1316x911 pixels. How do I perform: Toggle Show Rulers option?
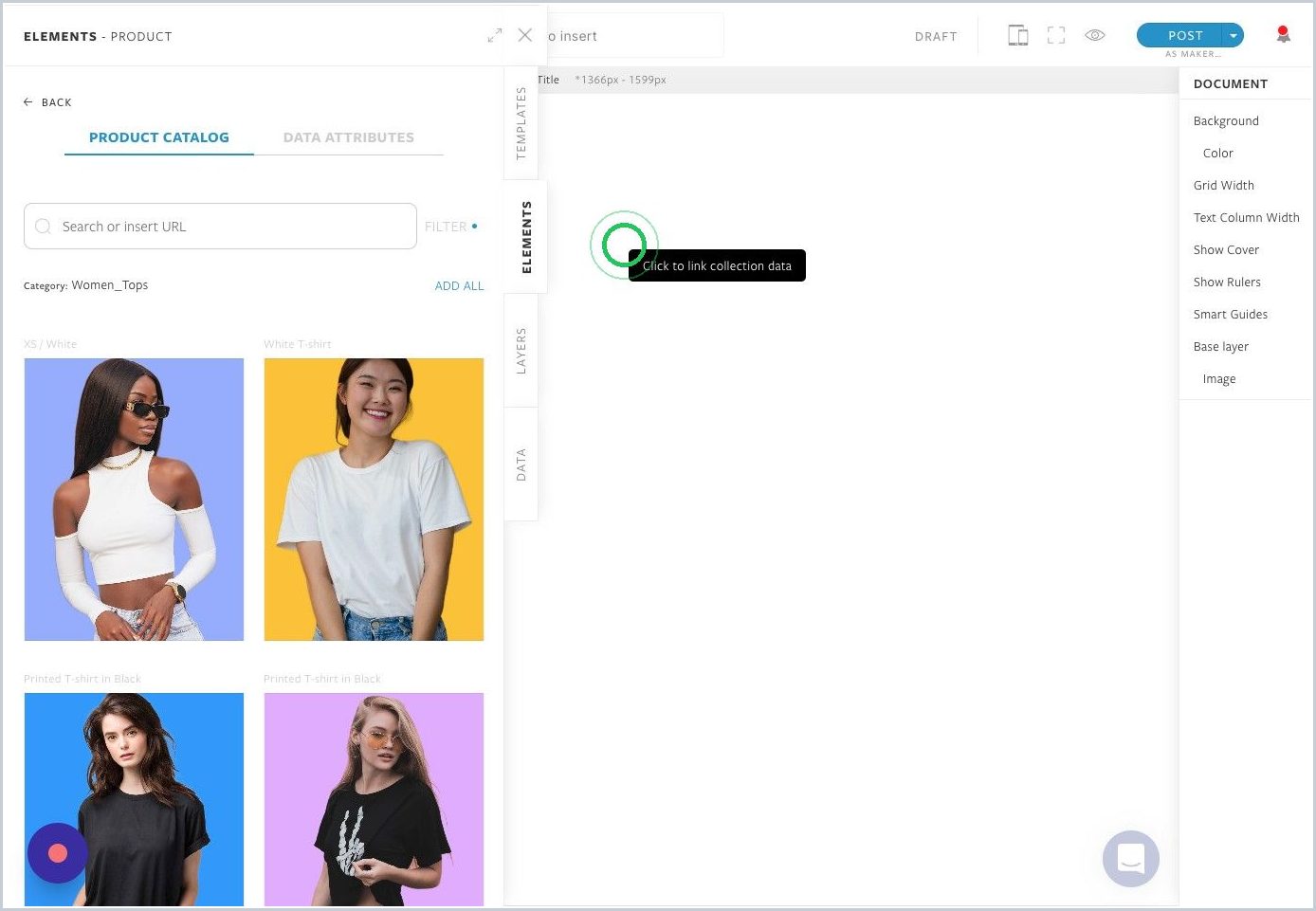pos(1227,282)
